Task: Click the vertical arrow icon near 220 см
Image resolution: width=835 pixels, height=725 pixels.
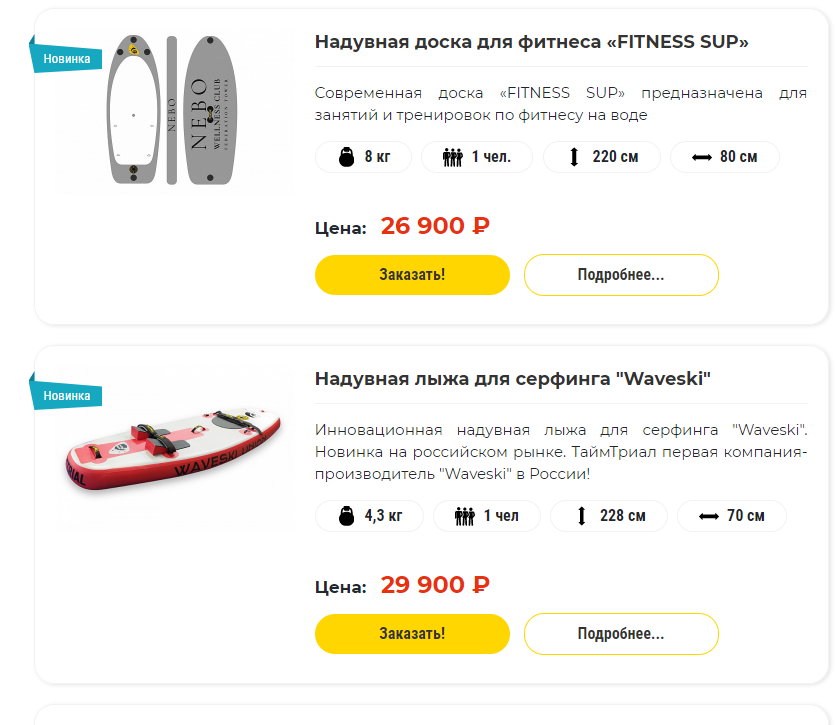Action: 574,157
